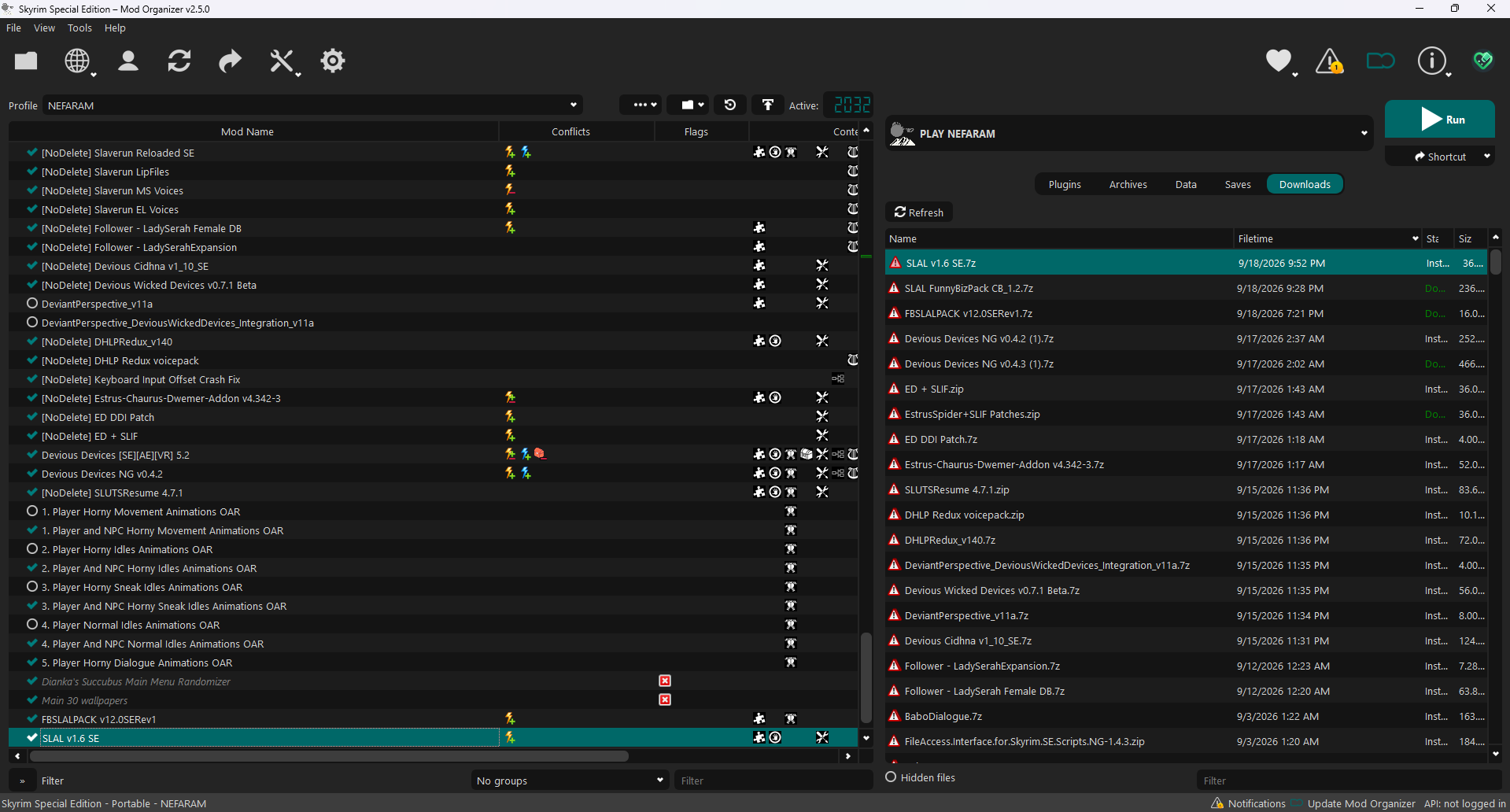Click the mod list horizontal scrollbar
The image size is (1510, 812).
pos(329,756)
